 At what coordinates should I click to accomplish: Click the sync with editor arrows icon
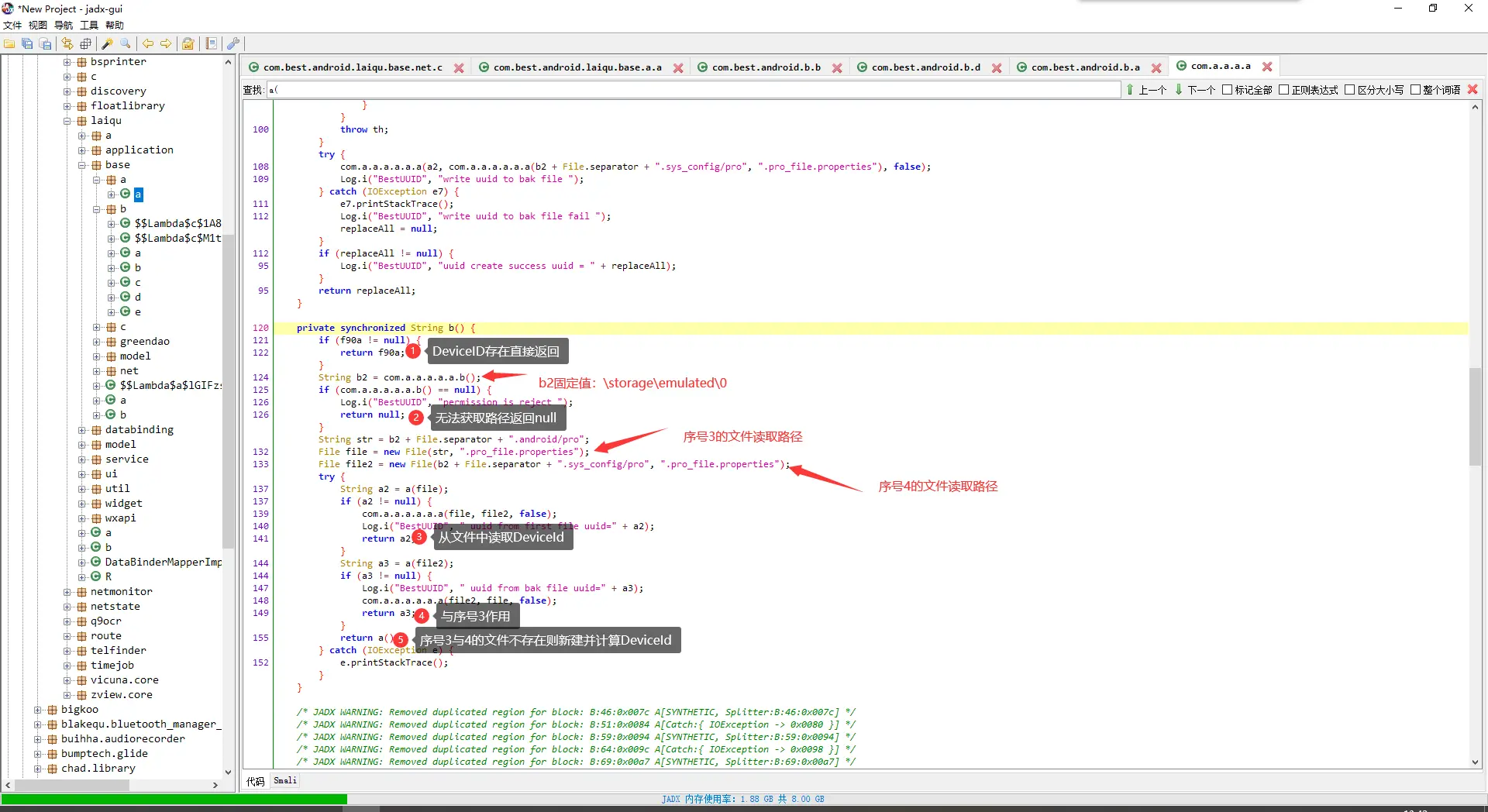point(67,44)
